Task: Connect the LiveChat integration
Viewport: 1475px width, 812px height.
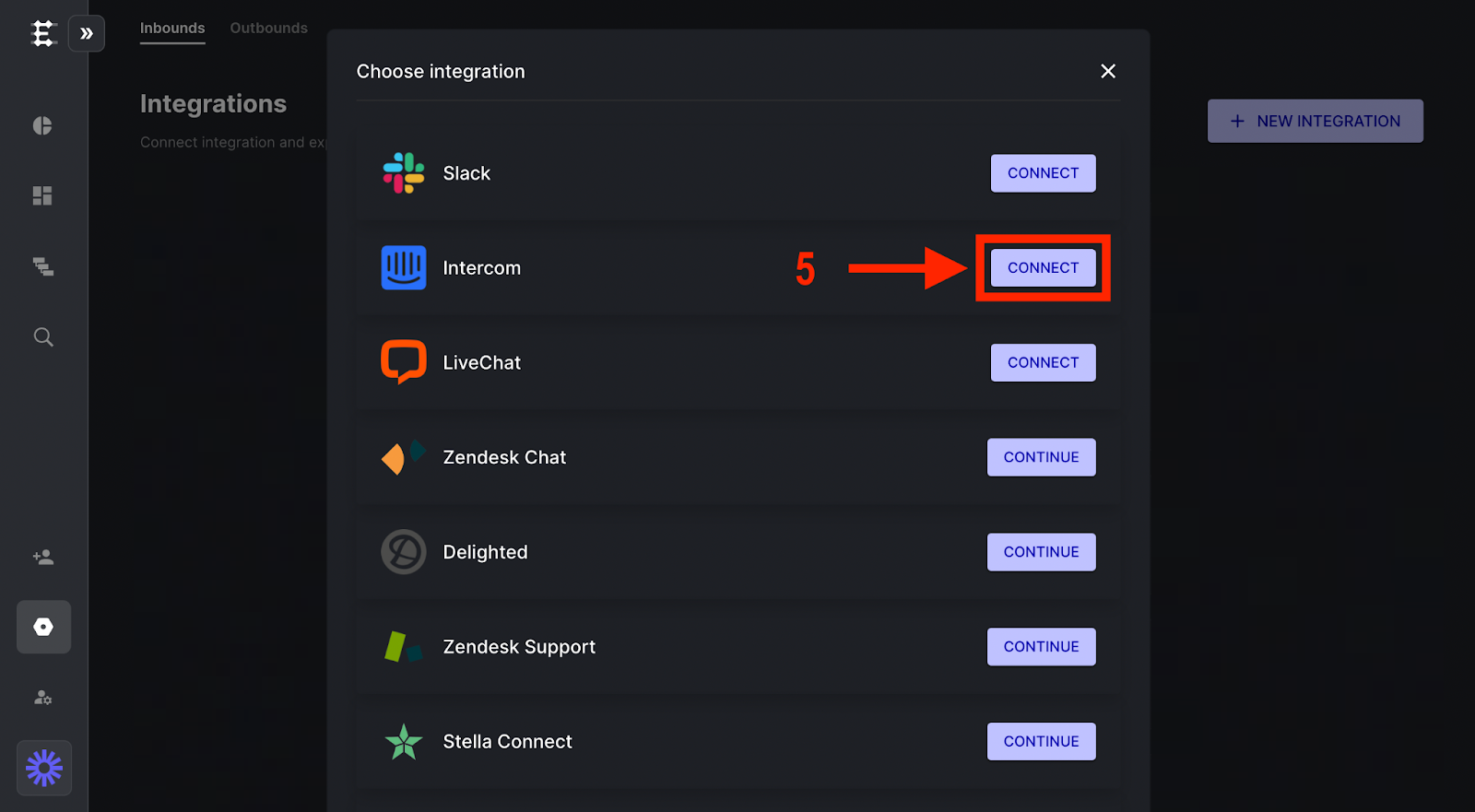Action: [1043, 363]
